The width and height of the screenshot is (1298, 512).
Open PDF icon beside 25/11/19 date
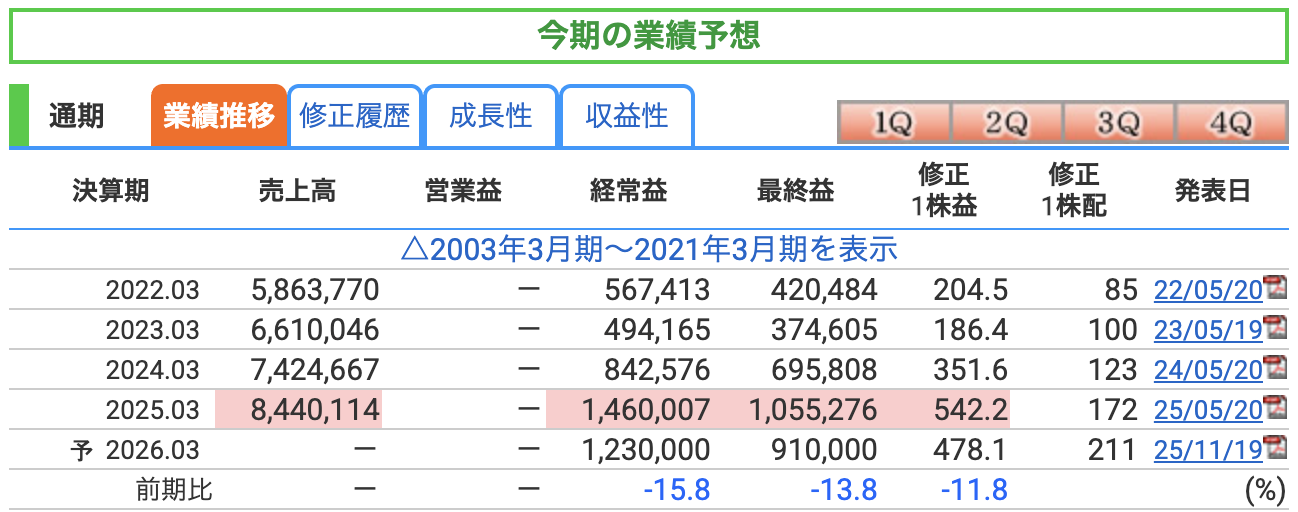click(x=1275, y=447)
